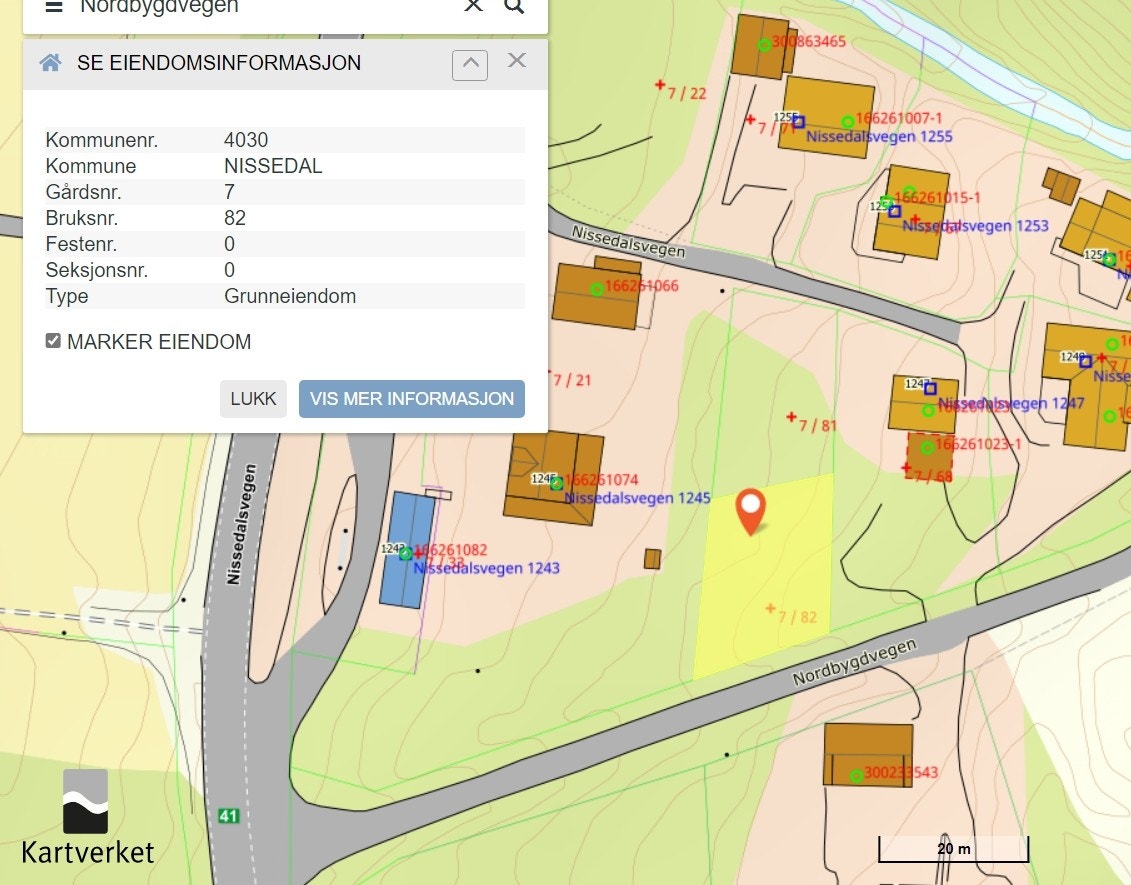
Task: Select the Nissedalsvegen 1245 address label
Action: pos(637,498)
